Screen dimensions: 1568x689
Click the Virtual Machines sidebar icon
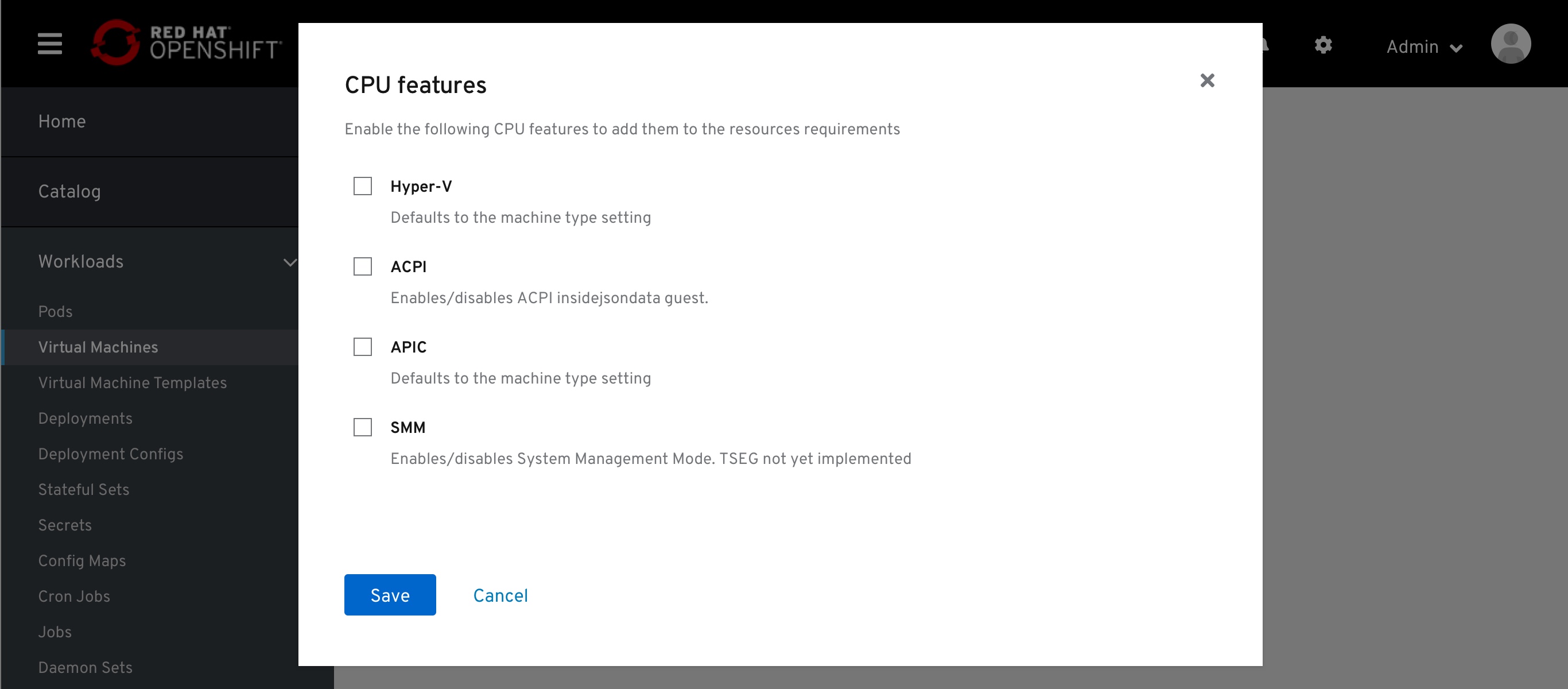coord(98,347)
